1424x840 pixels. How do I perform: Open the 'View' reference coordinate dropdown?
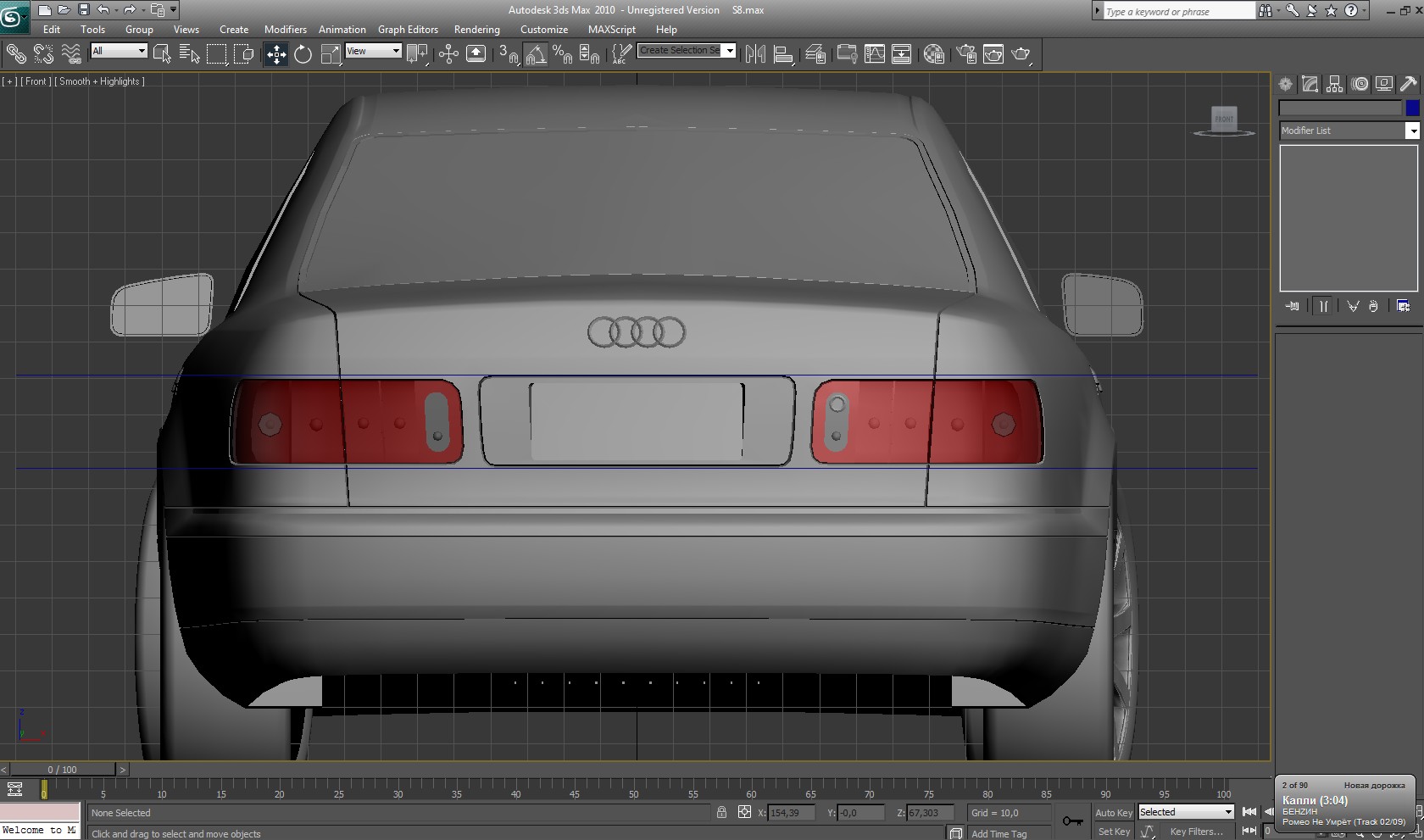click(373, 51)
